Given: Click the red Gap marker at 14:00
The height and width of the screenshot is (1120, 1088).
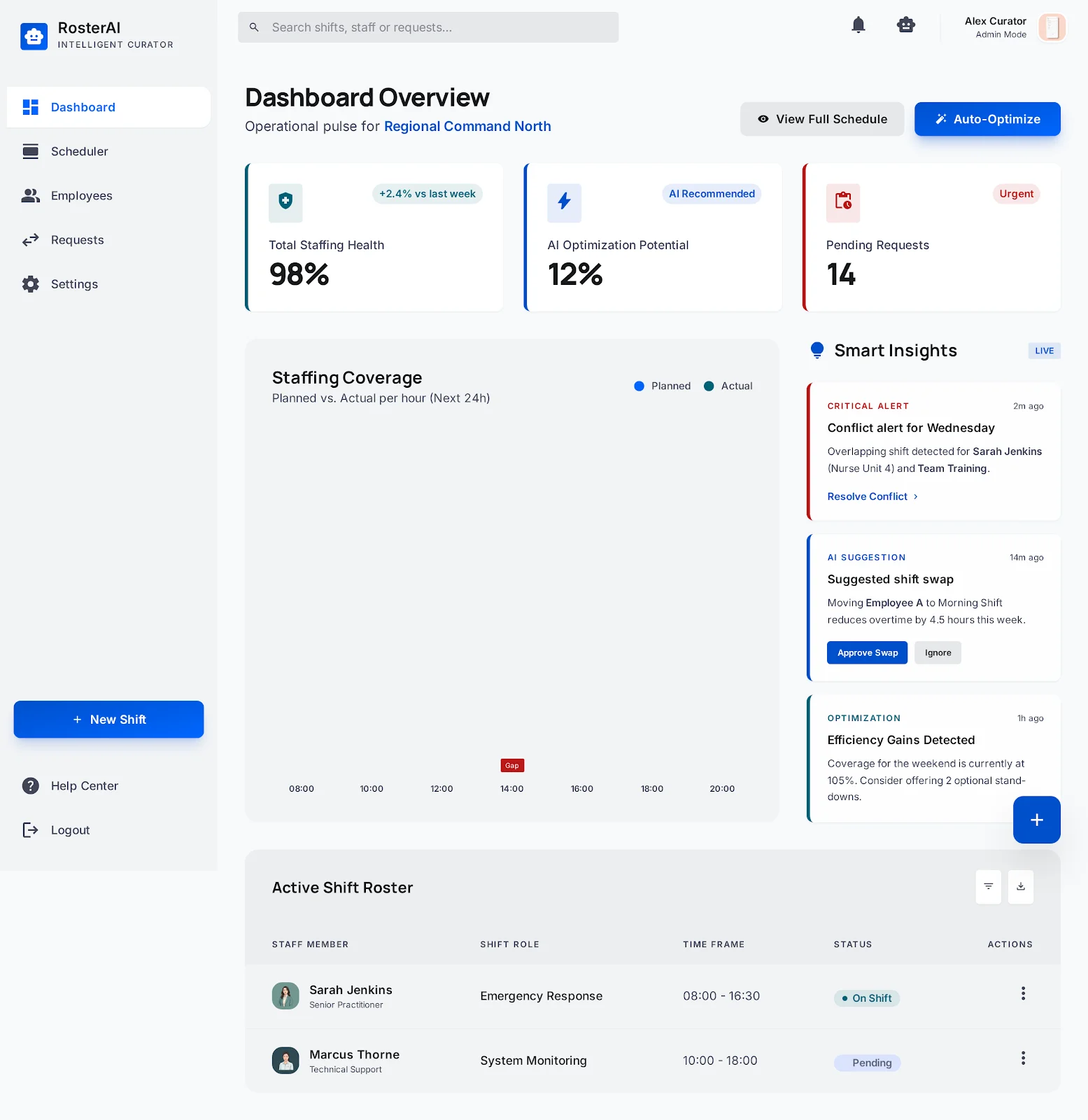Looking at the screenshot, I should pos(512,765).
